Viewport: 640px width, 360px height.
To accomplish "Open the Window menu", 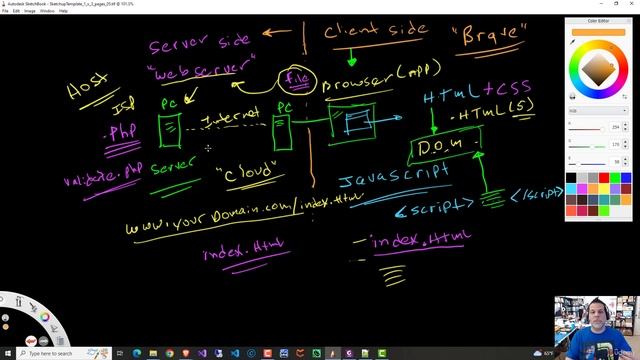I will (47, 11).
